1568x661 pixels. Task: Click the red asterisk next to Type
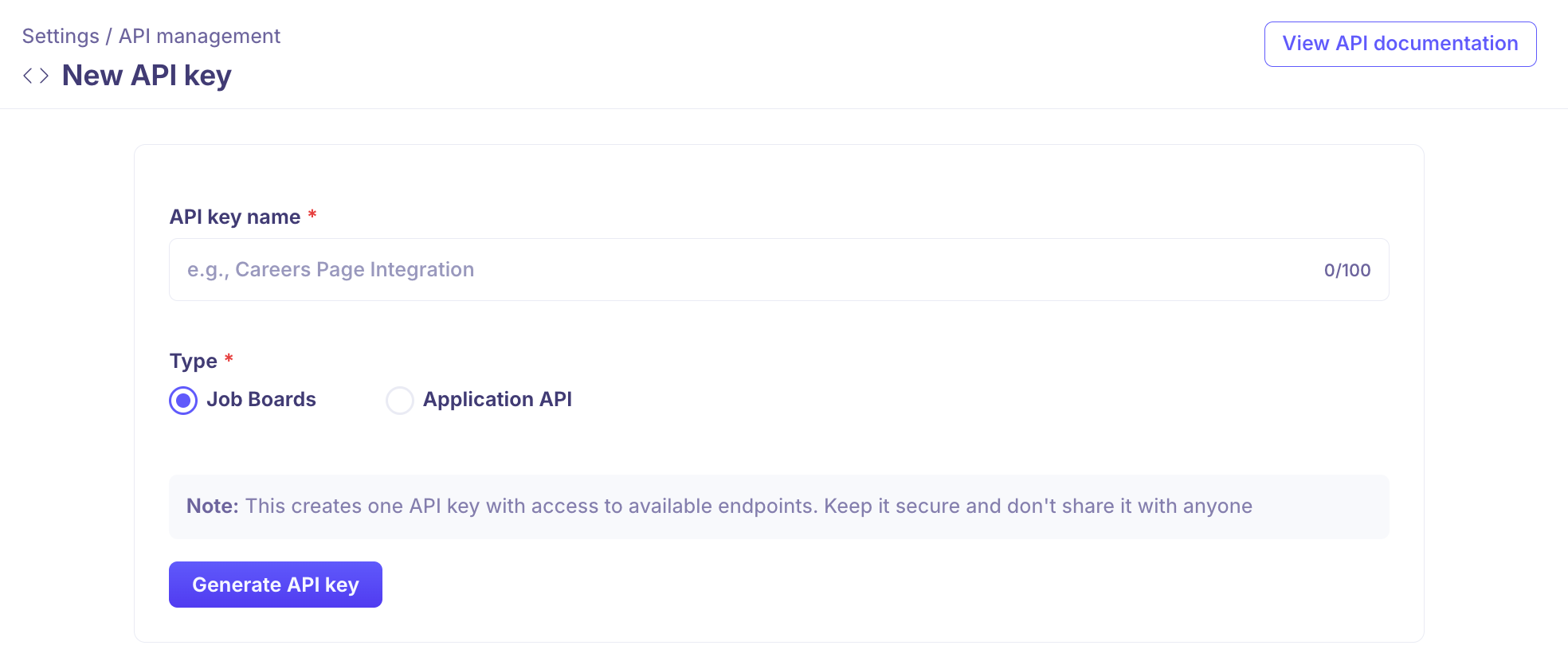point(229,359)
